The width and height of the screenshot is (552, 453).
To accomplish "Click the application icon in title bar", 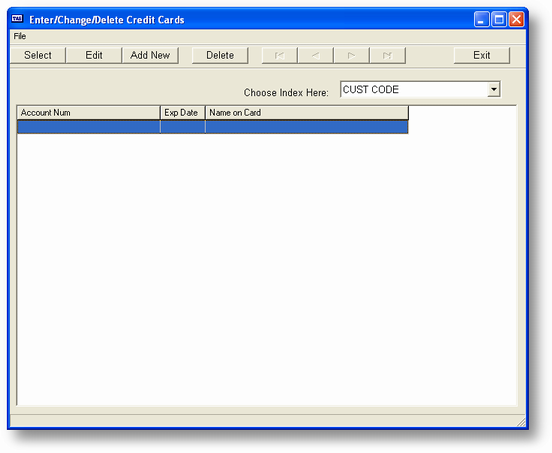I will (x=17, y=19).
